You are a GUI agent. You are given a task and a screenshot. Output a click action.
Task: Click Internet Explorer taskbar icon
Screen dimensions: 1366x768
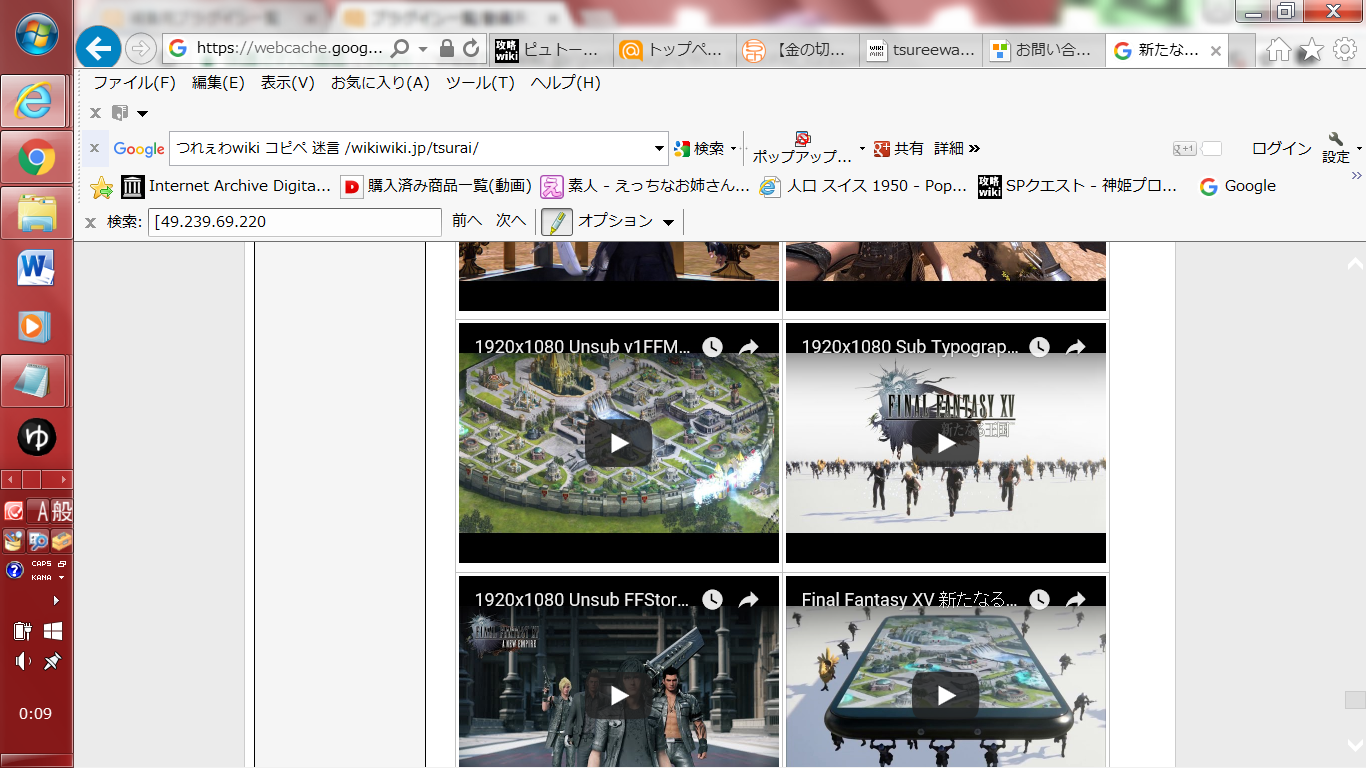36,101
